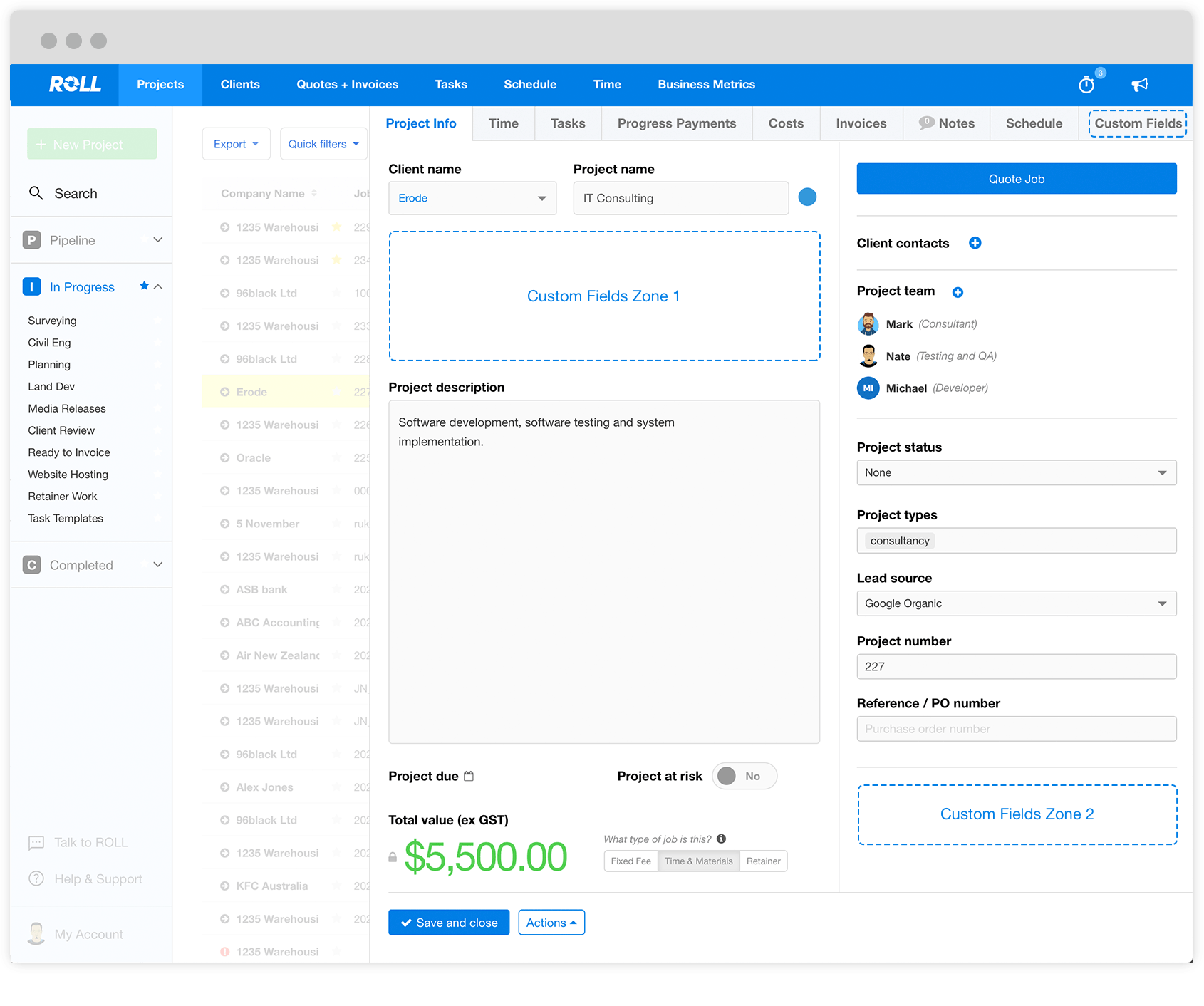Collapse the In Progress section chevron
Viewport: 1204px width, 1006px height.
(x=158, y=286)
